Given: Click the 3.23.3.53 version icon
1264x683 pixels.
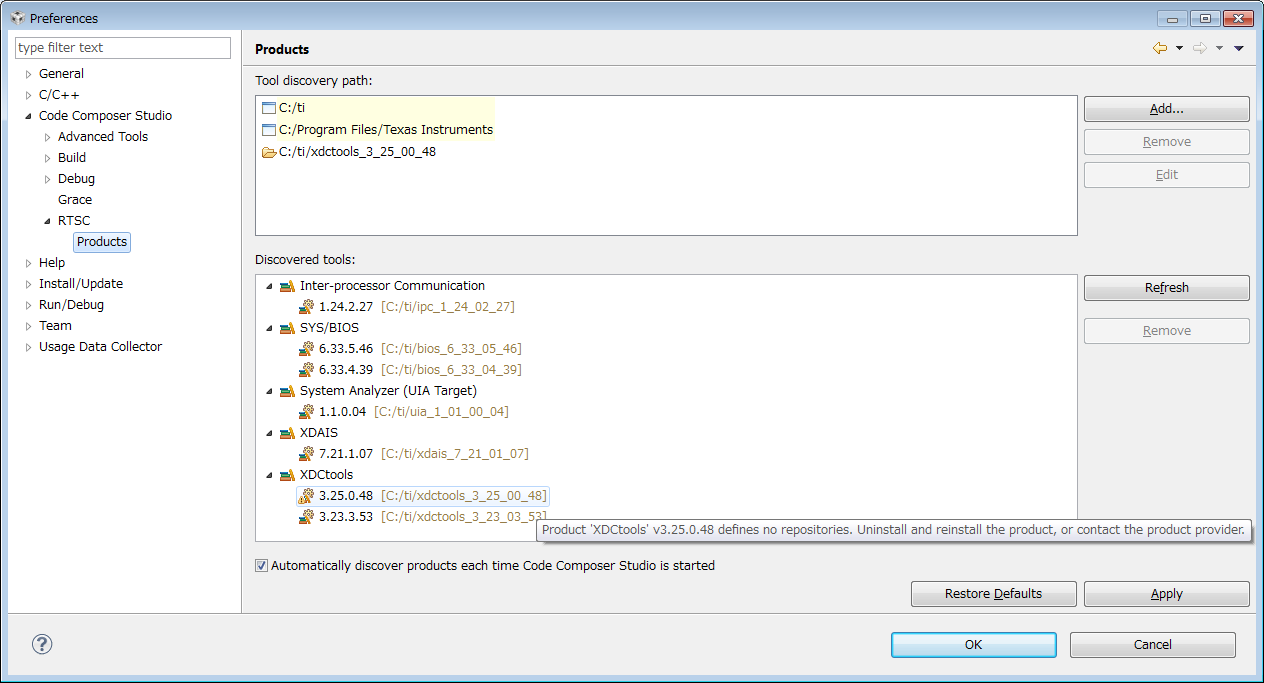Looking at the screenshot, I should click(x=307, y=517).
